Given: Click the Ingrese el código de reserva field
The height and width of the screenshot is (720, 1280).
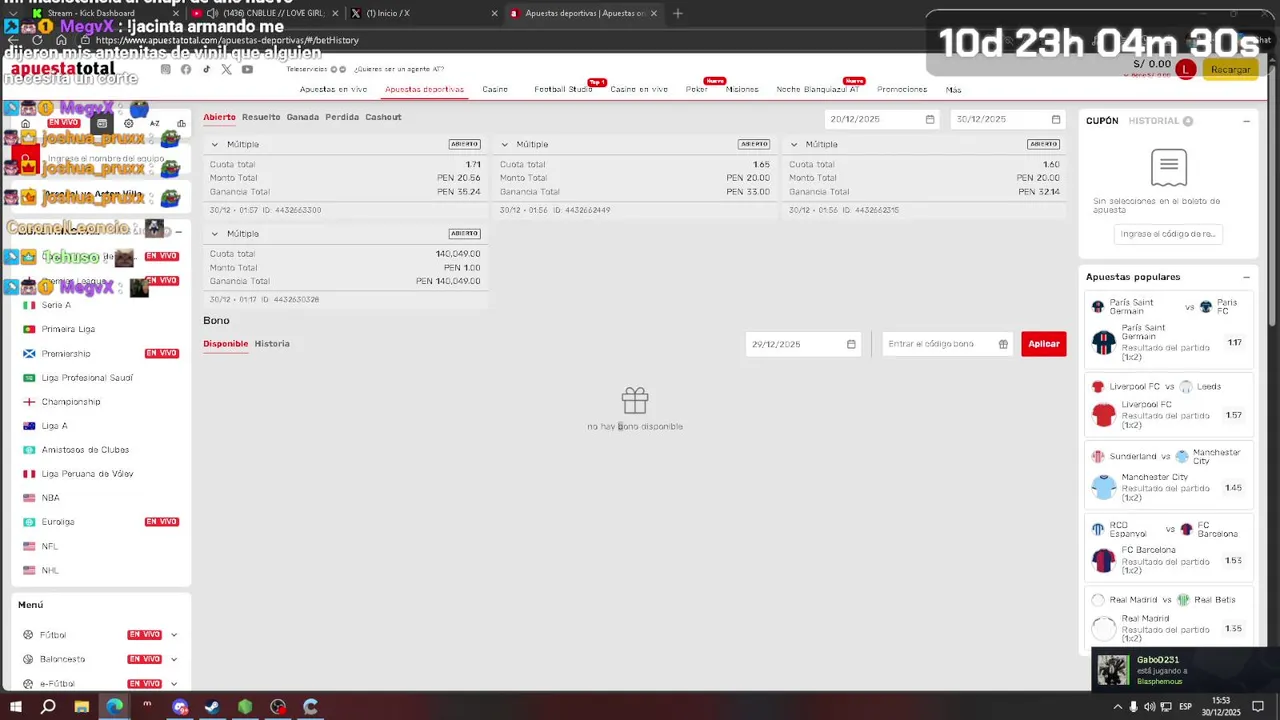Looking at the screenshot, I should pyautogui.click(x=1168, y=234).
